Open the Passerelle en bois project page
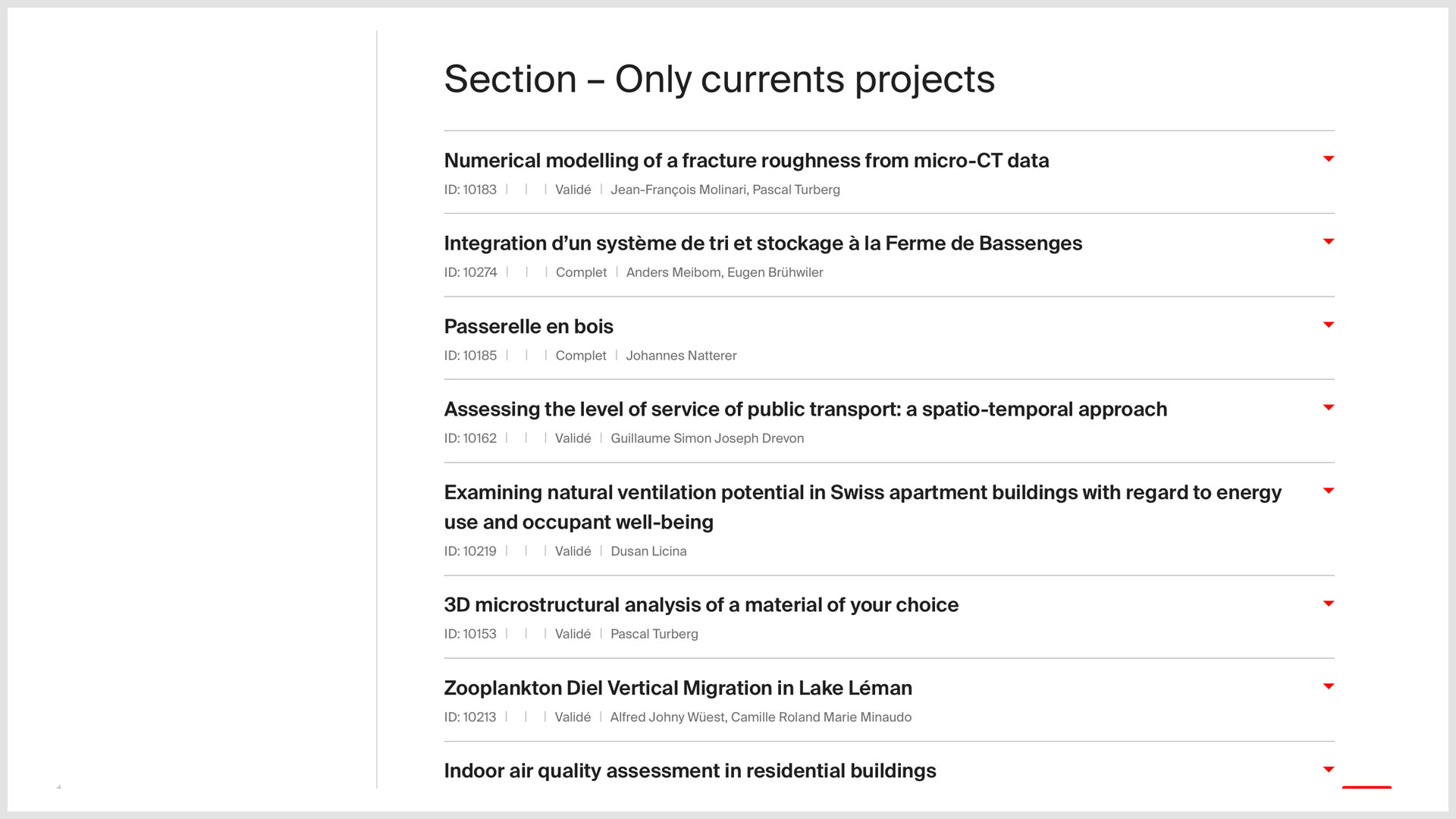Image resolution: width=1456 pixels, height=819 pixels. tap(528, 326)
